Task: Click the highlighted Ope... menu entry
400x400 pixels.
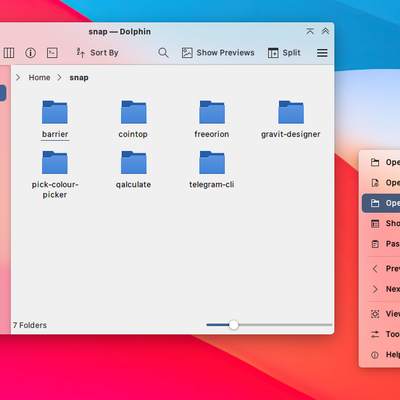Action: tap(381, 203)
